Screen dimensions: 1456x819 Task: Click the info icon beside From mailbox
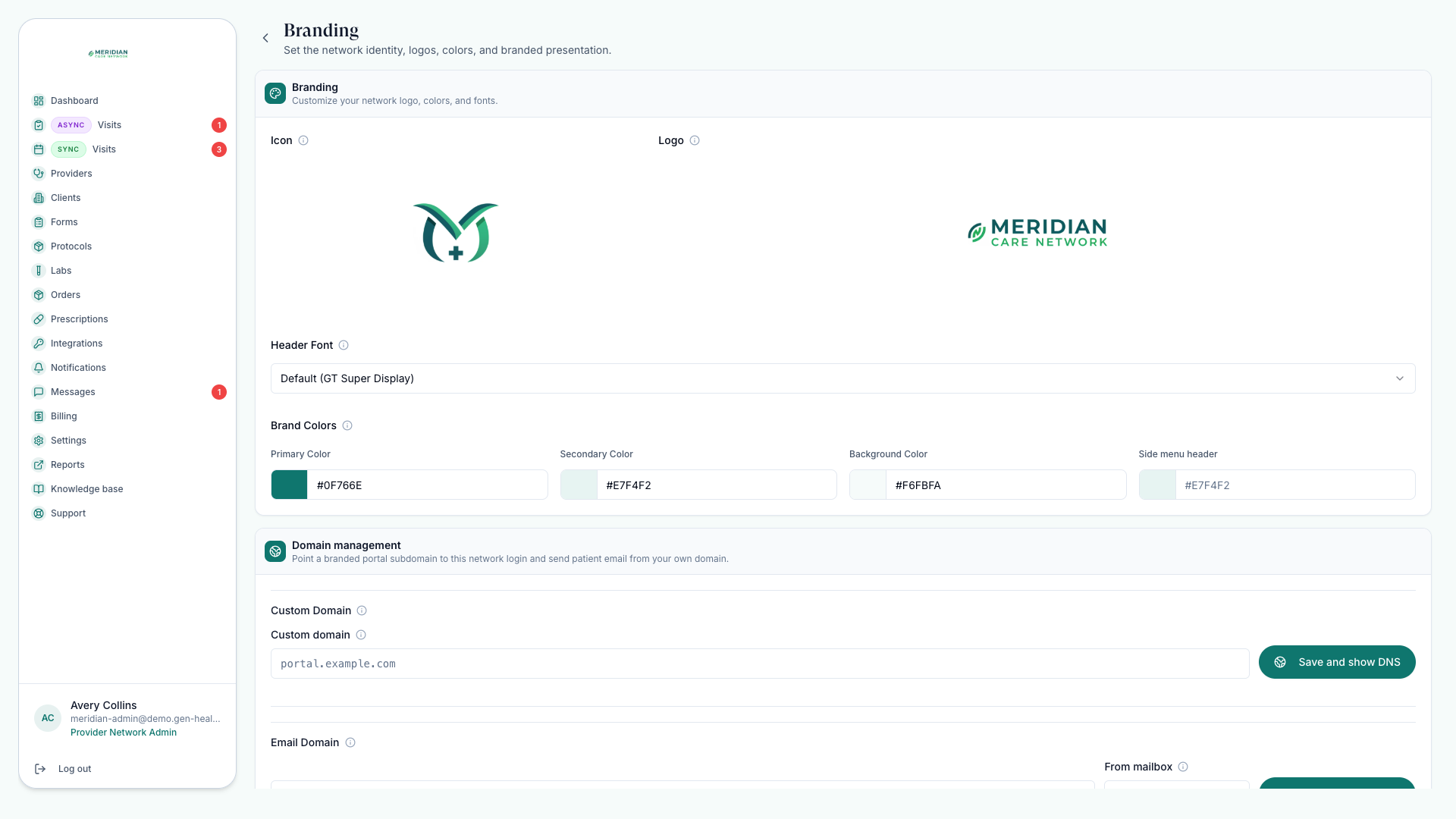click(x=1183, y=767)
